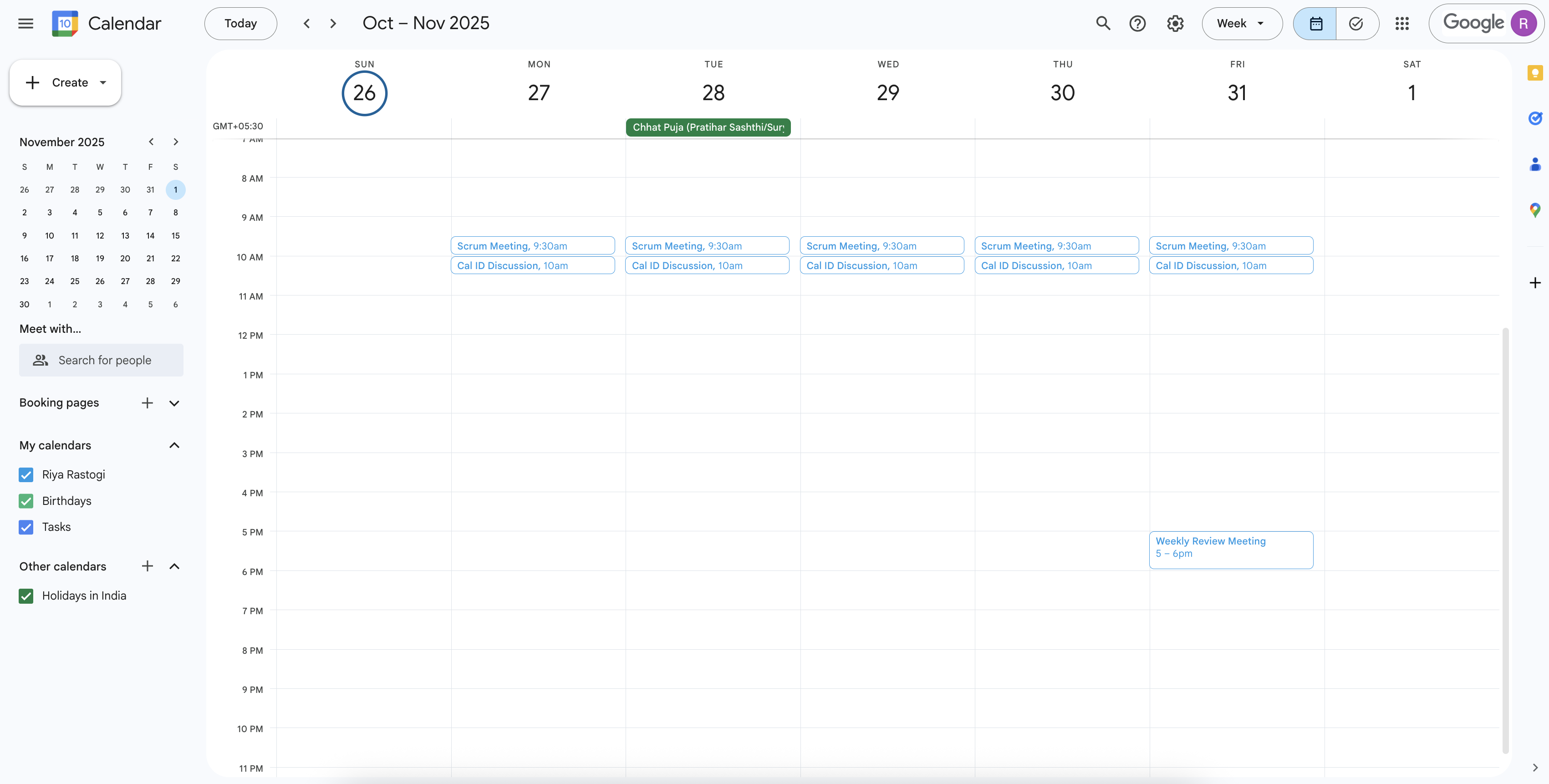Viewport: 1549px width, 784px height.
Task: Uncheck the Birthdays calendar
Action: pos(26,501)
